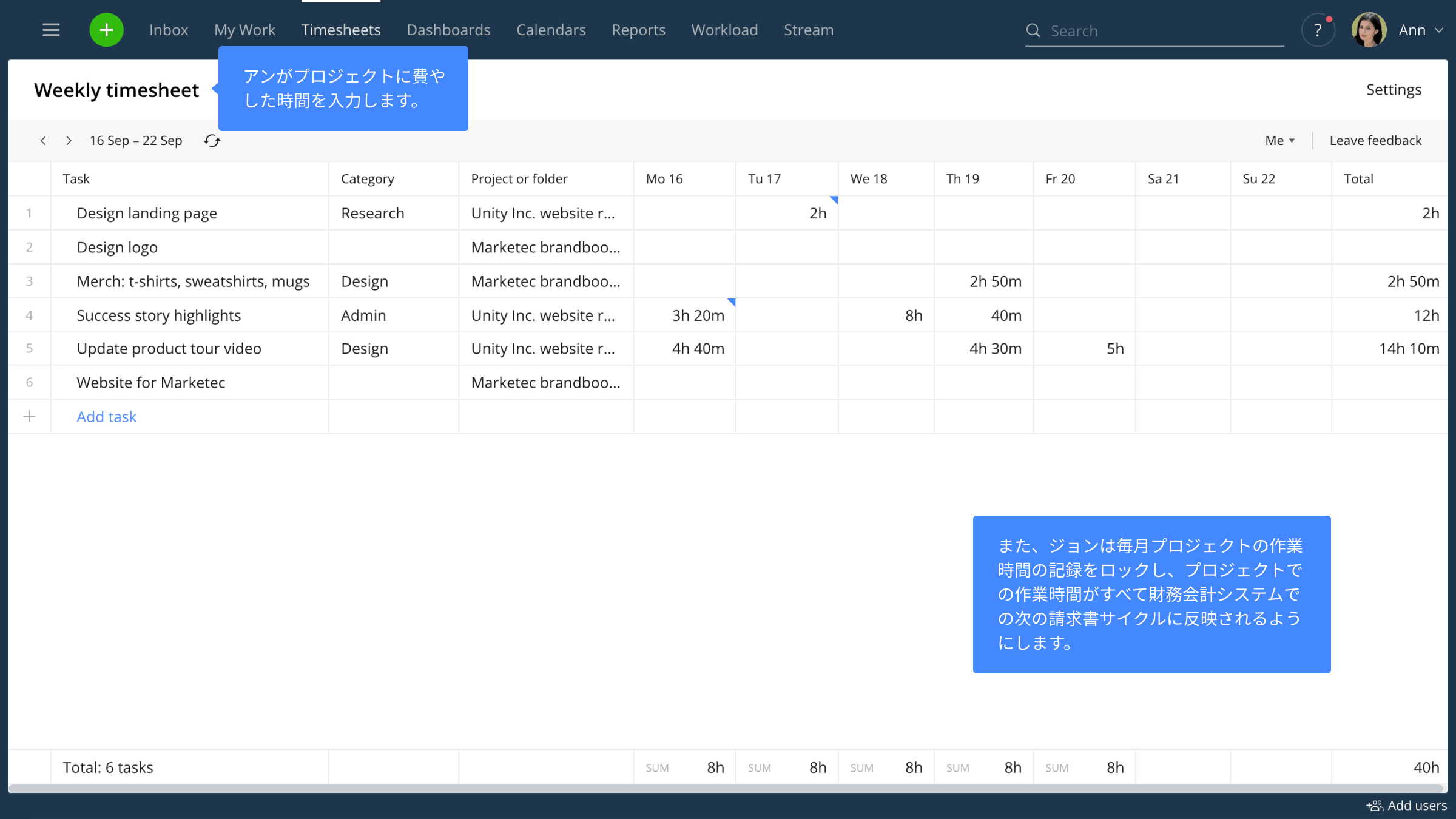Image resolution: width=1456 pixels, height=819 pixels.
Task: Open the Stream tab
Action: click(x=809, y=30)
